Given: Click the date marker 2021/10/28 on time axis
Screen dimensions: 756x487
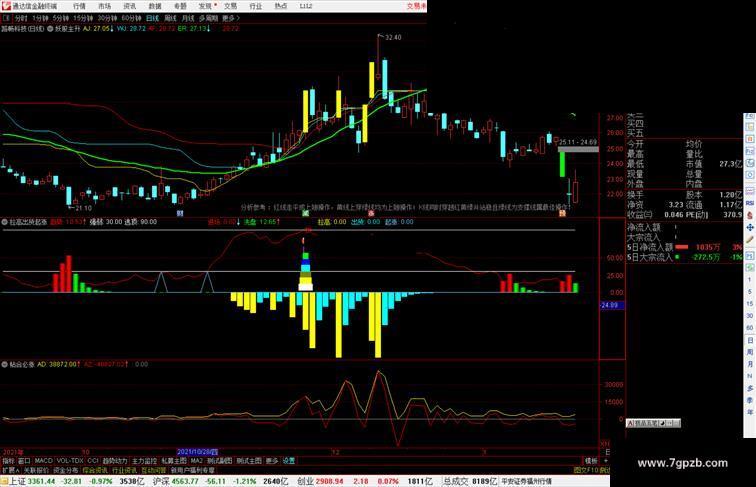Looking at the screenshot, I should coord(197,452).
